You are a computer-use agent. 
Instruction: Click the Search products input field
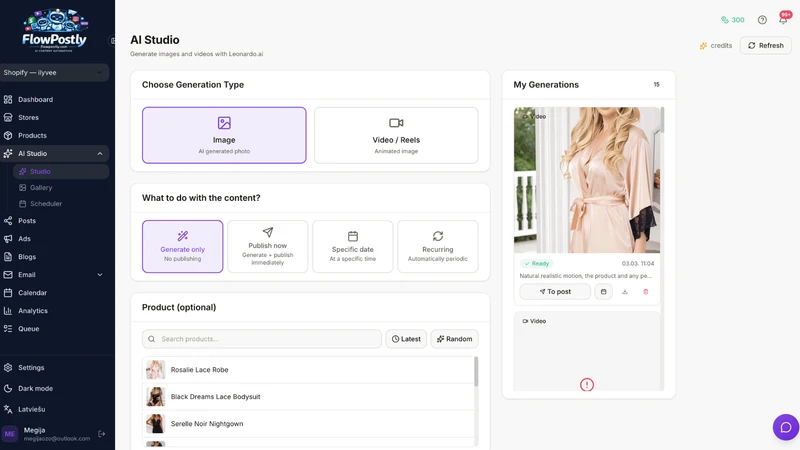point(262,339)
